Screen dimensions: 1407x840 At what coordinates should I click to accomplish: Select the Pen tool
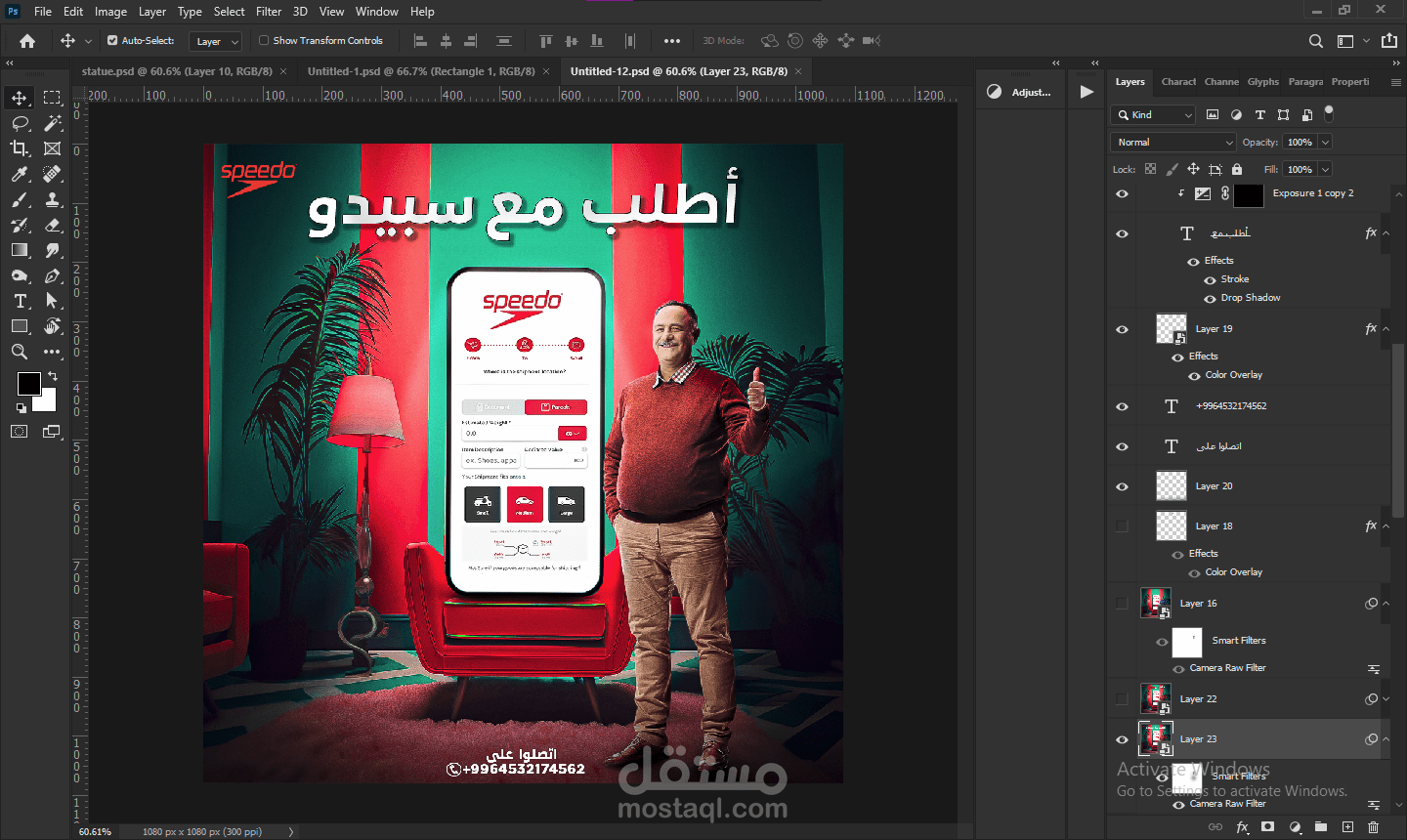click(53, 275)
